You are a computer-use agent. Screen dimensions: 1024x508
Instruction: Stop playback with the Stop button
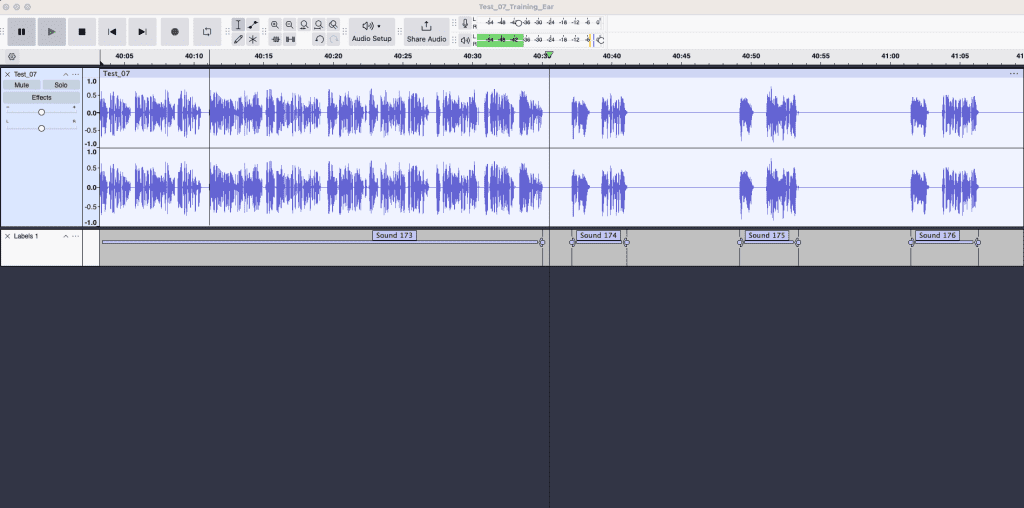82,31
